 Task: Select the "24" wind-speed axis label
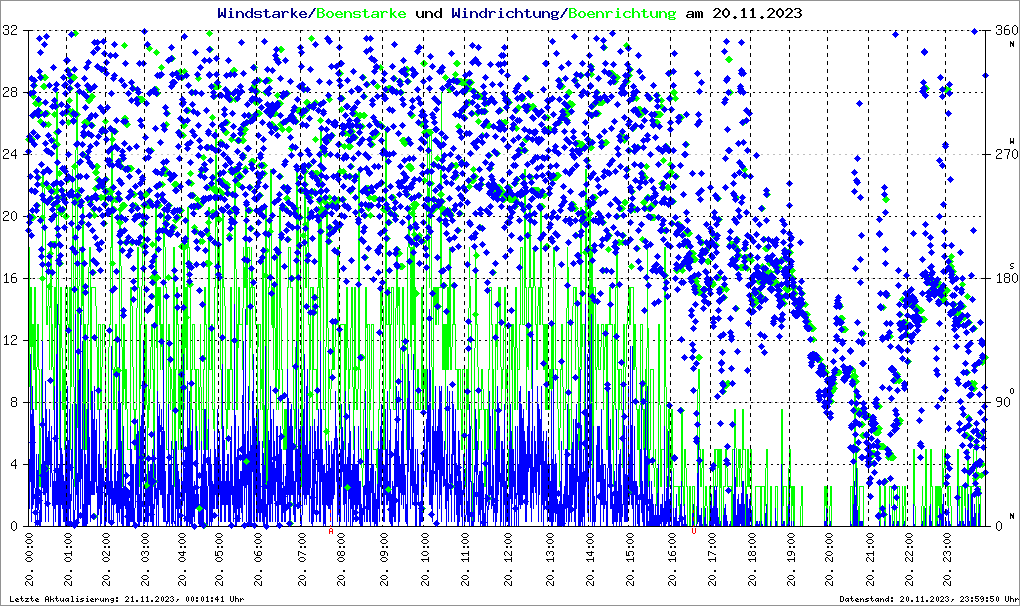(x=10, y=154)
